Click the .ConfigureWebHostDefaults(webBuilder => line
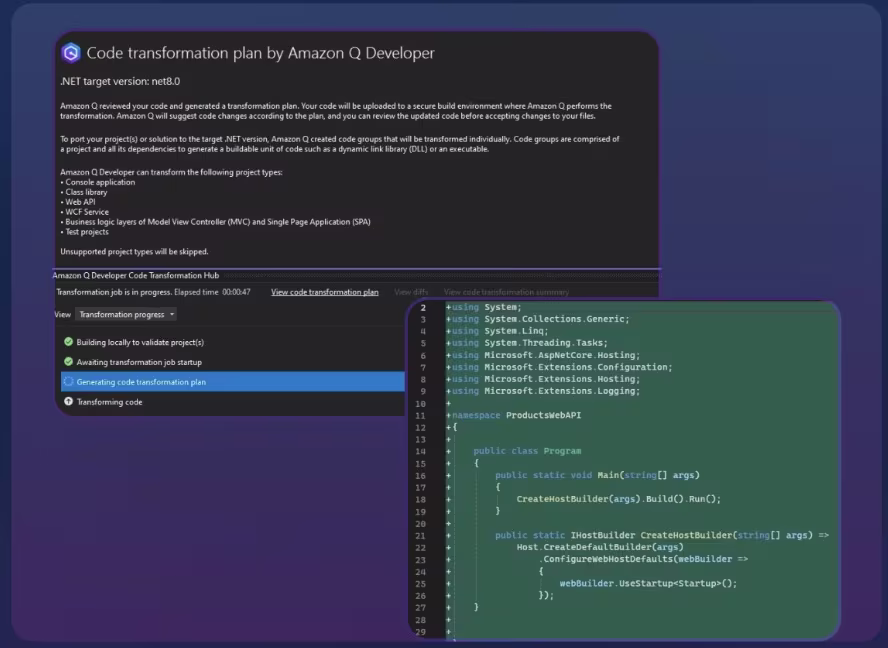This screenshot has height=648, width=888. pos(643,559)
